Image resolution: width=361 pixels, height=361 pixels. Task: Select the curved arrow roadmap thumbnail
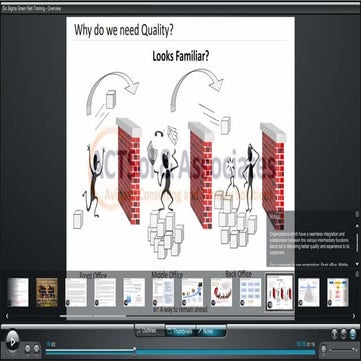pyautogui.click(x=192, y=292)
